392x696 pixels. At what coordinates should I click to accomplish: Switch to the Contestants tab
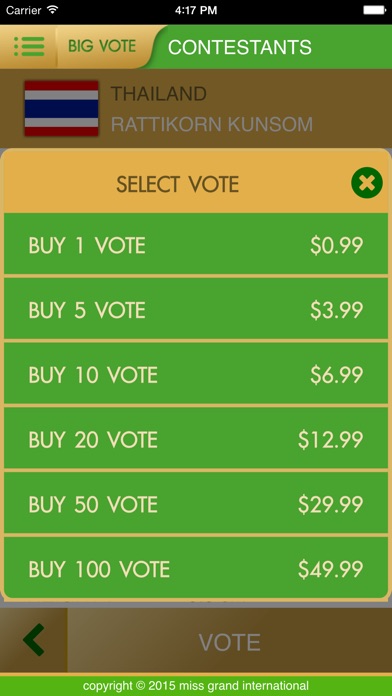point(240,47)
